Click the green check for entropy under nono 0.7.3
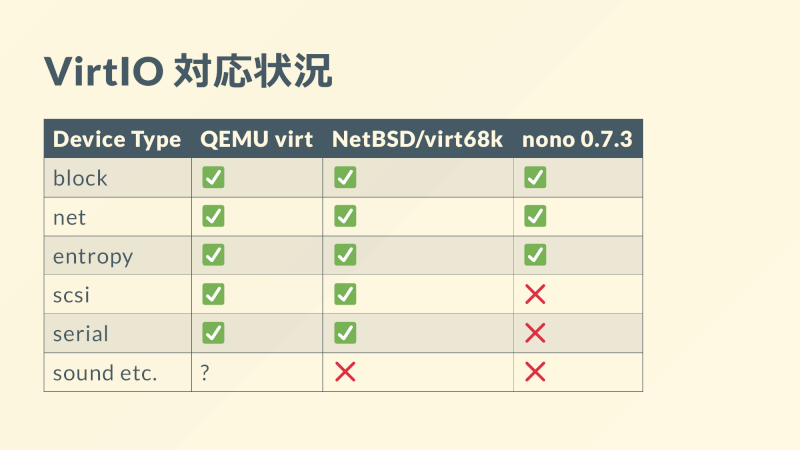The height and width of the screenshot is (450, 800). [535, 255]
